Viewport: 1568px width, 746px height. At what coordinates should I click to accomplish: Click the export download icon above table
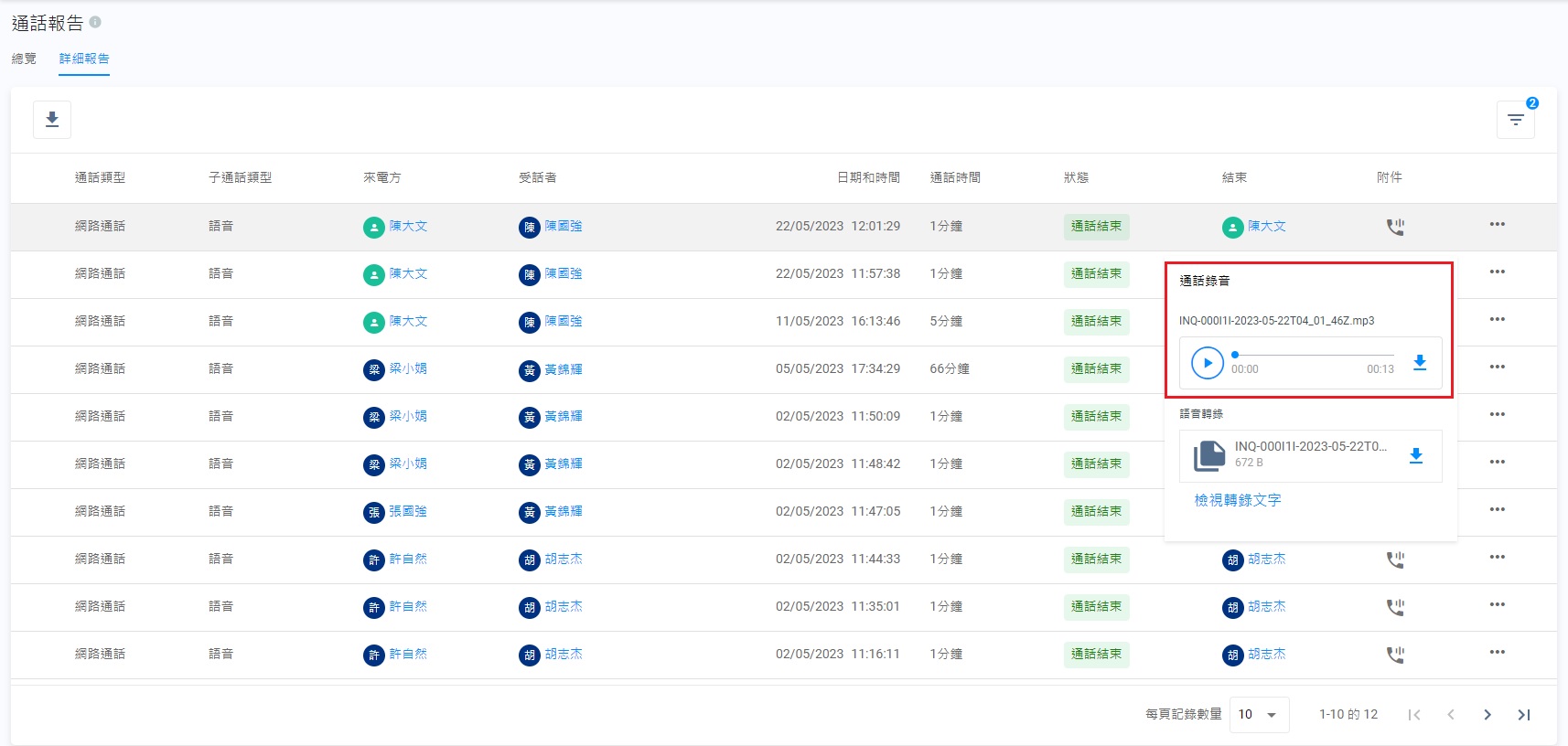(x=52, y=120)
